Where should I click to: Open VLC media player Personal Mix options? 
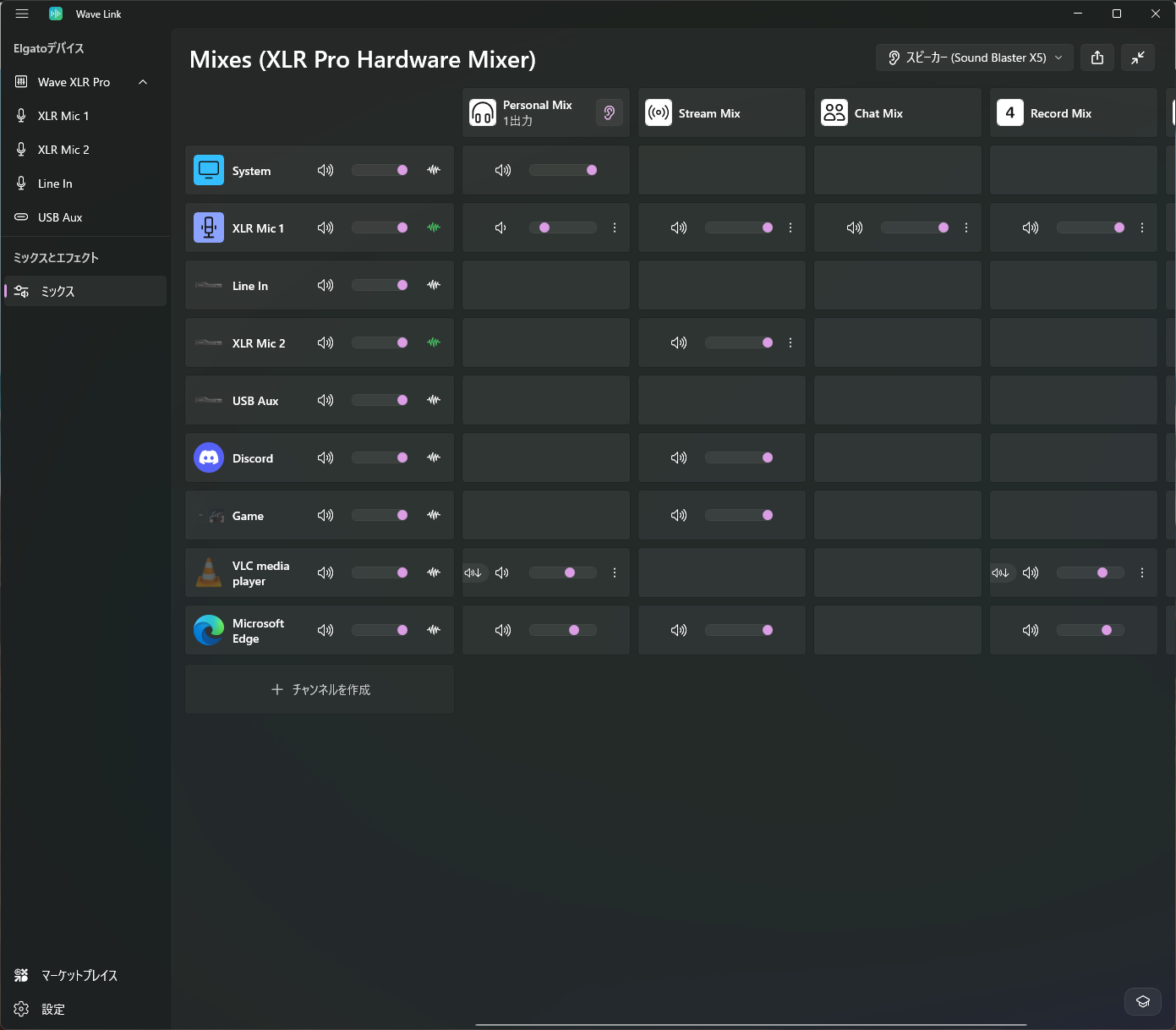point(615,573)
